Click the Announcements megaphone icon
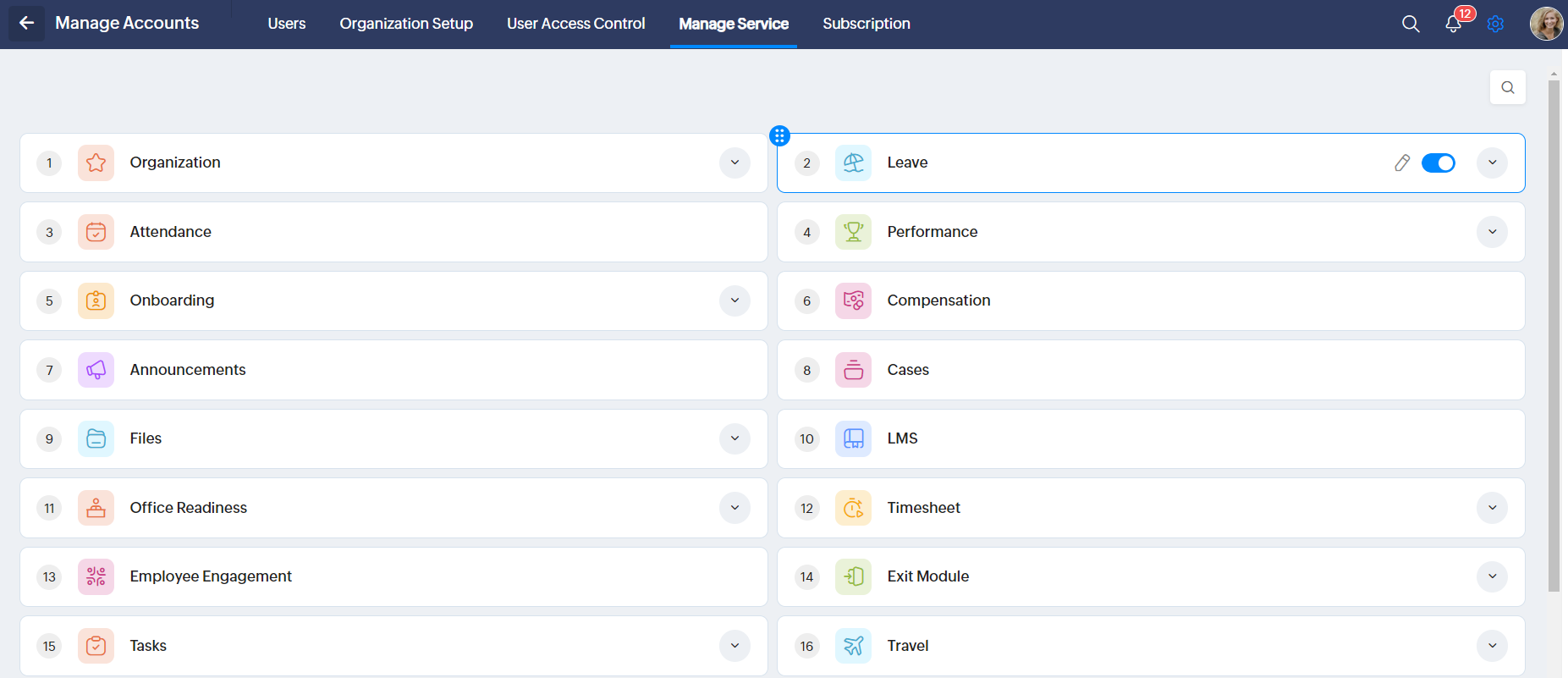The image size is (1568, 678). click(96, 370)
